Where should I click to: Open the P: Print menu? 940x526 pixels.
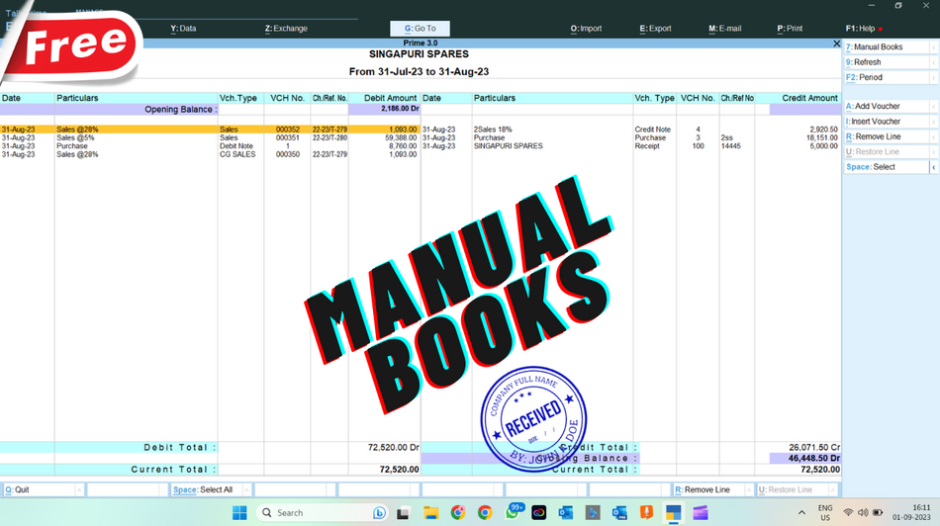pyautogui.click(x=790, y=29)
